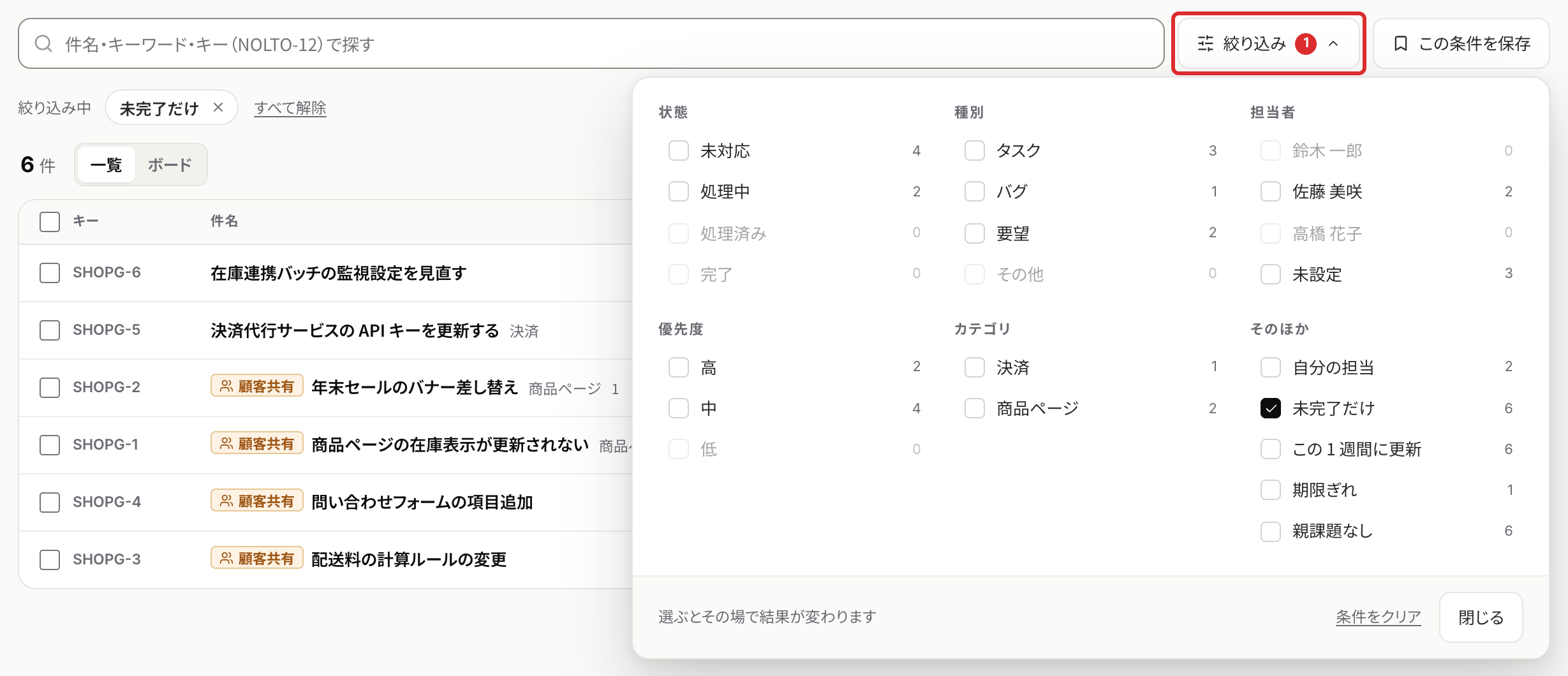1568x676 pixels.
Task: Click the 顧客共有 badge on SHOPG-1
Action: click(257, 443)
